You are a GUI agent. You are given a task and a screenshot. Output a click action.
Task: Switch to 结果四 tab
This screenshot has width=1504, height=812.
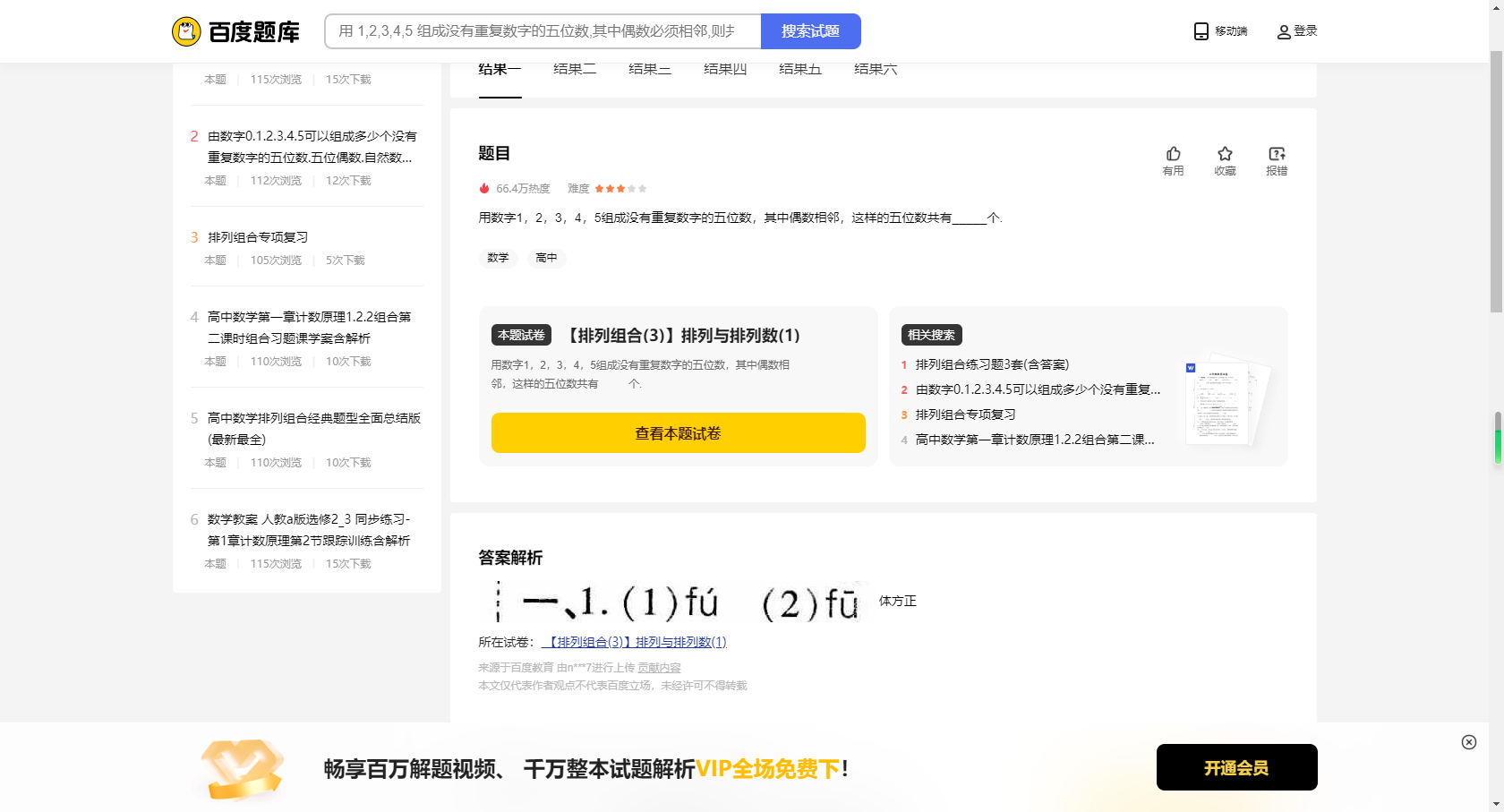(x=725, y=70)
